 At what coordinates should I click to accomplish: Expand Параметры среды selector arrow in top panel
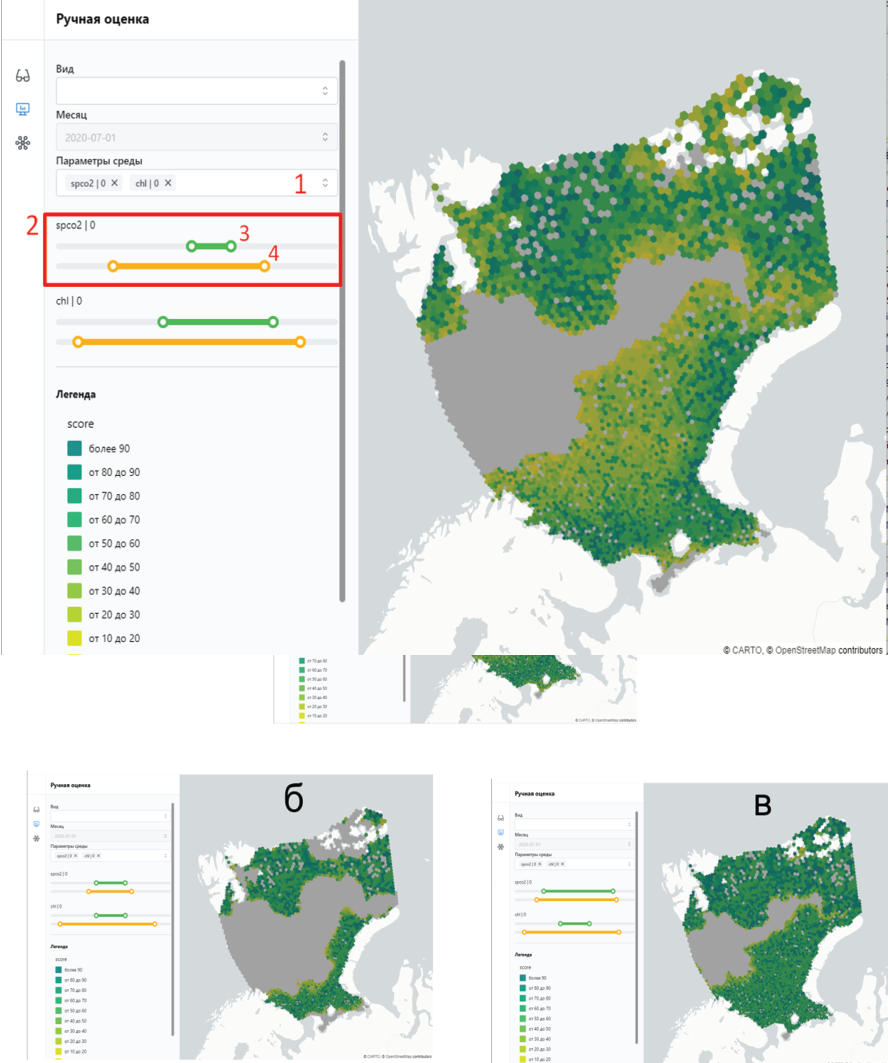(x=325, y=183)
